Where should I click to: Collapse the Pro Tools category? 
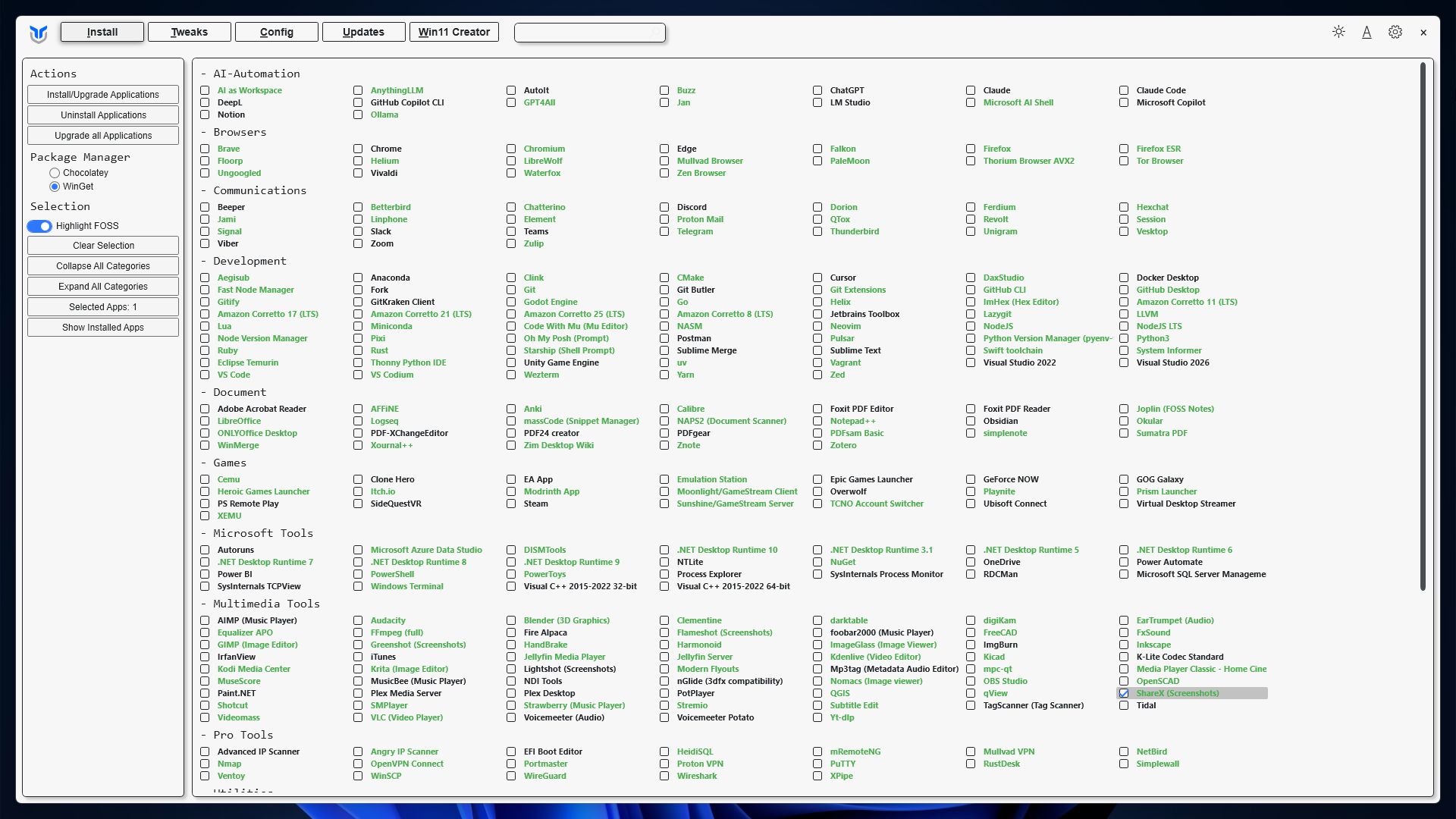point(237,735)
